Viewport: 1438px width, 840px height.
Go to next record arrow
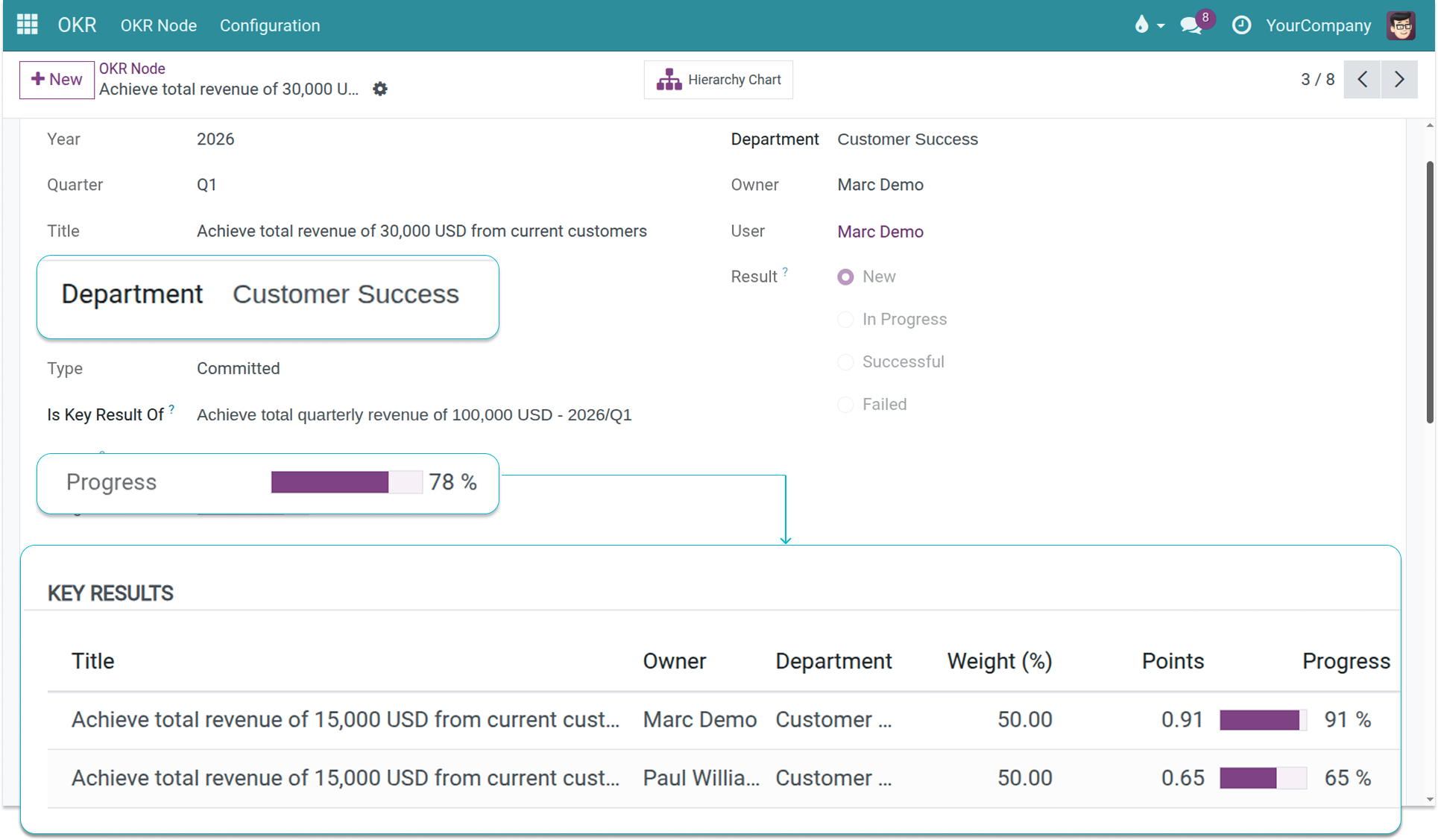coord(1399,79)
